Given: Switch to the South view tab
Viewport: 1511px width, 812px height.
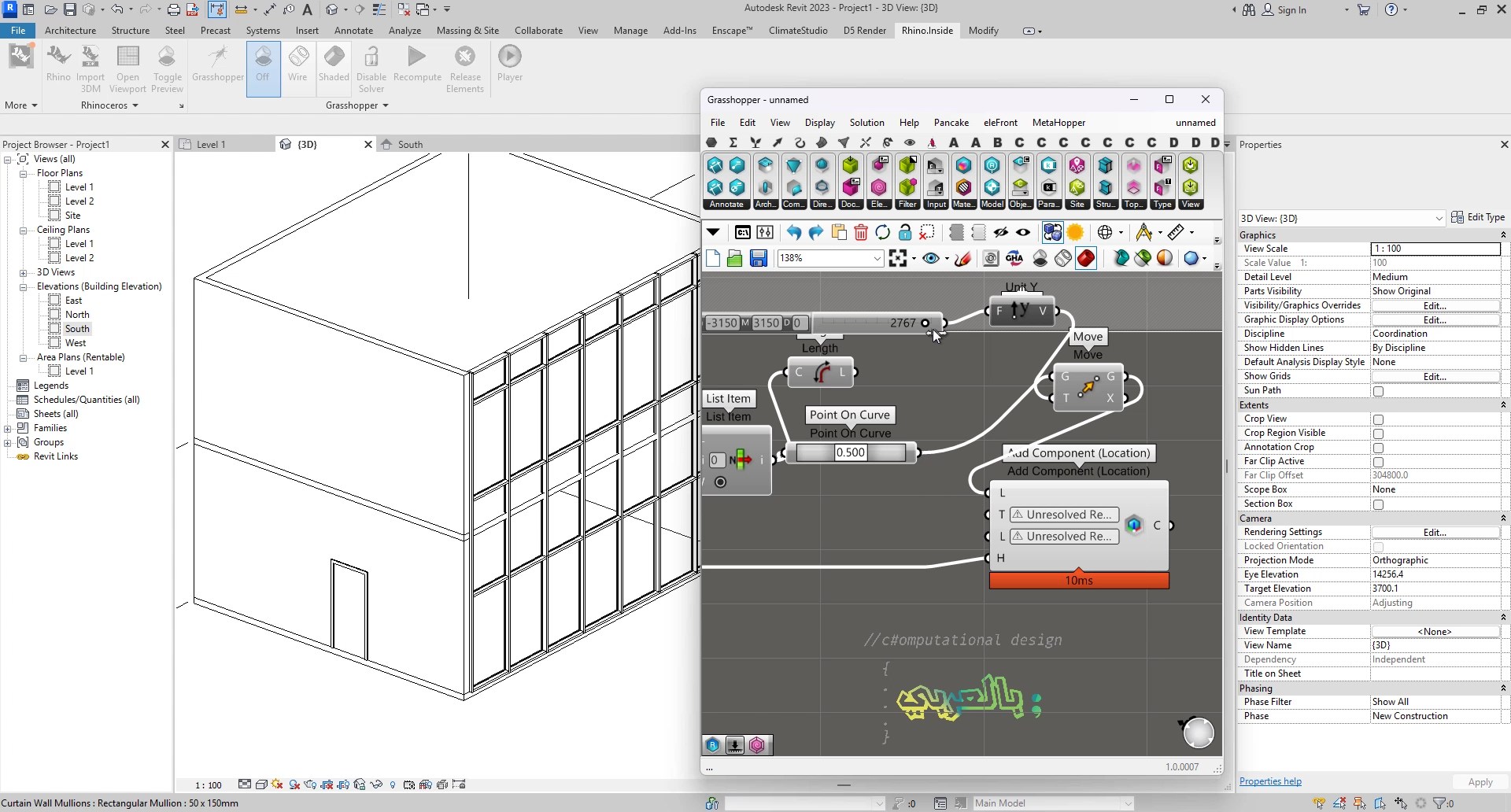Looking at the screenshot, I should click(410, 145).
